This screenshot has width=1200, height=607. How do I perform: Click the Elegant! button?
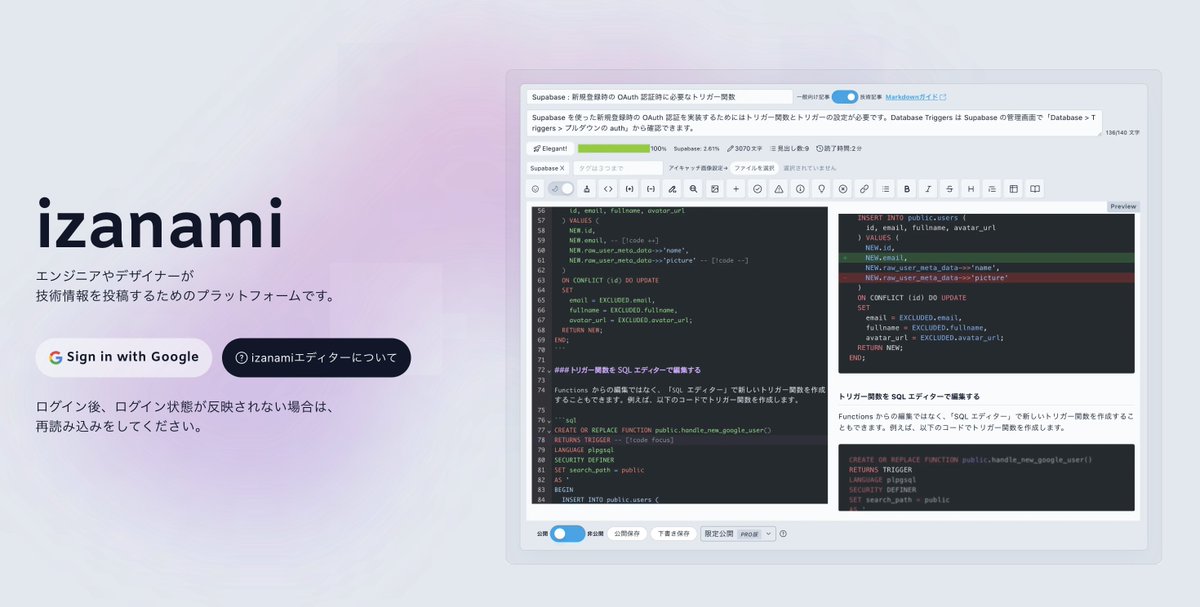point(551,148)
